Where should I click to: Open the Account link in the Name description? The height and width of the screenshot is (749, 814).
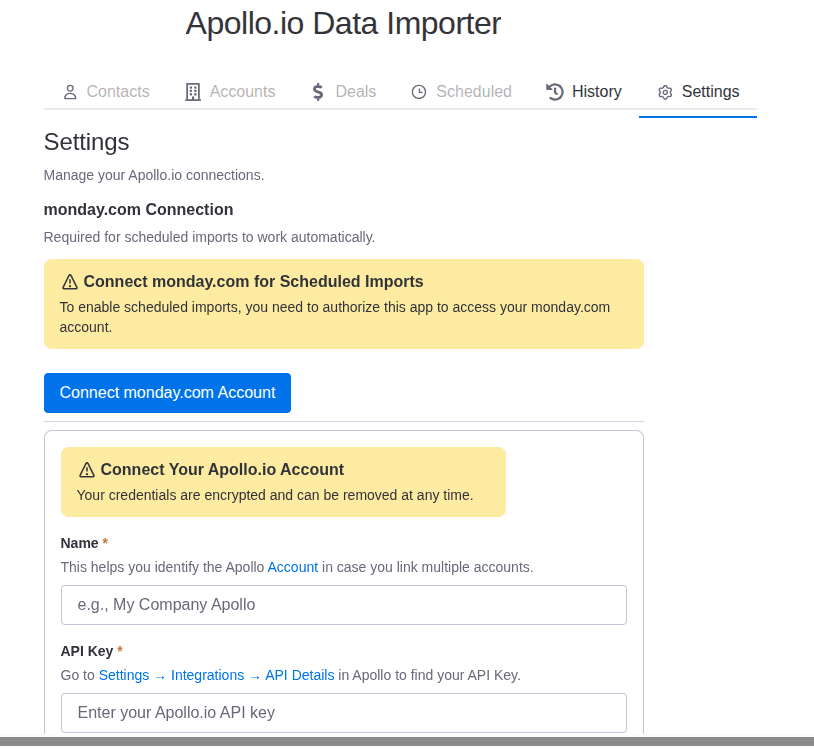[292, 567]
